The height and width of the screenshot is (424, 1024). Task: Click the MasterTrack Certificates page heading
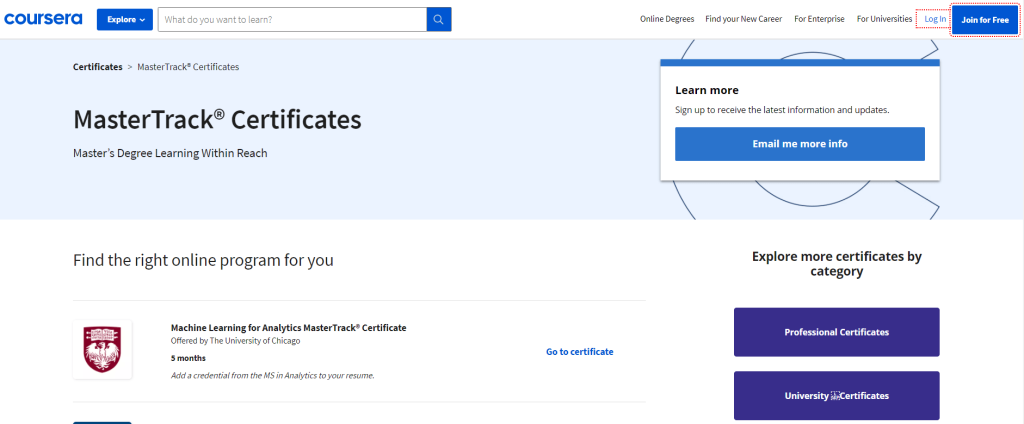(x=217, y=120)
